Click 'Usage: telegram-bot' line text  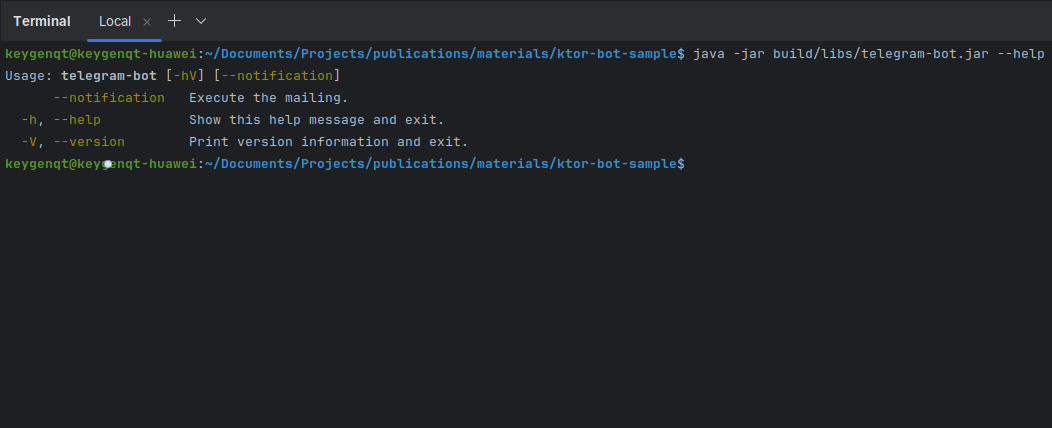81,76
